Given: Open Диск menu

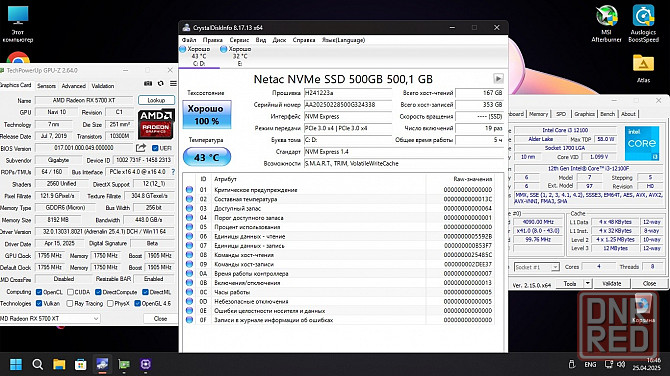Looking at the screenshot, I should (x=279, y=40).
